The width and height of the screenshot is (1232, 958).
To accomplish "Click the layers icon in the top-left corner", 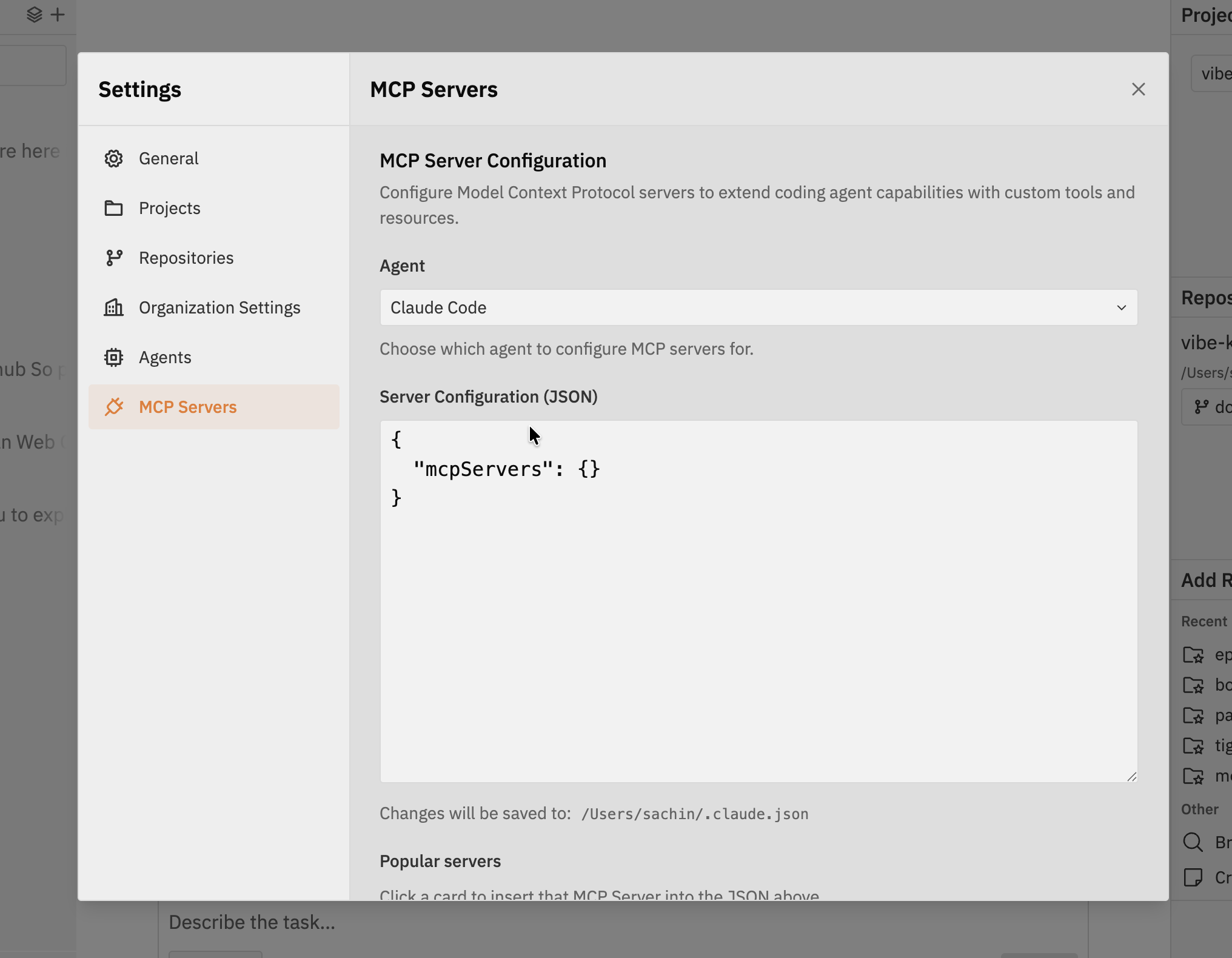I will pyautogui.click(x=35, y=15).
